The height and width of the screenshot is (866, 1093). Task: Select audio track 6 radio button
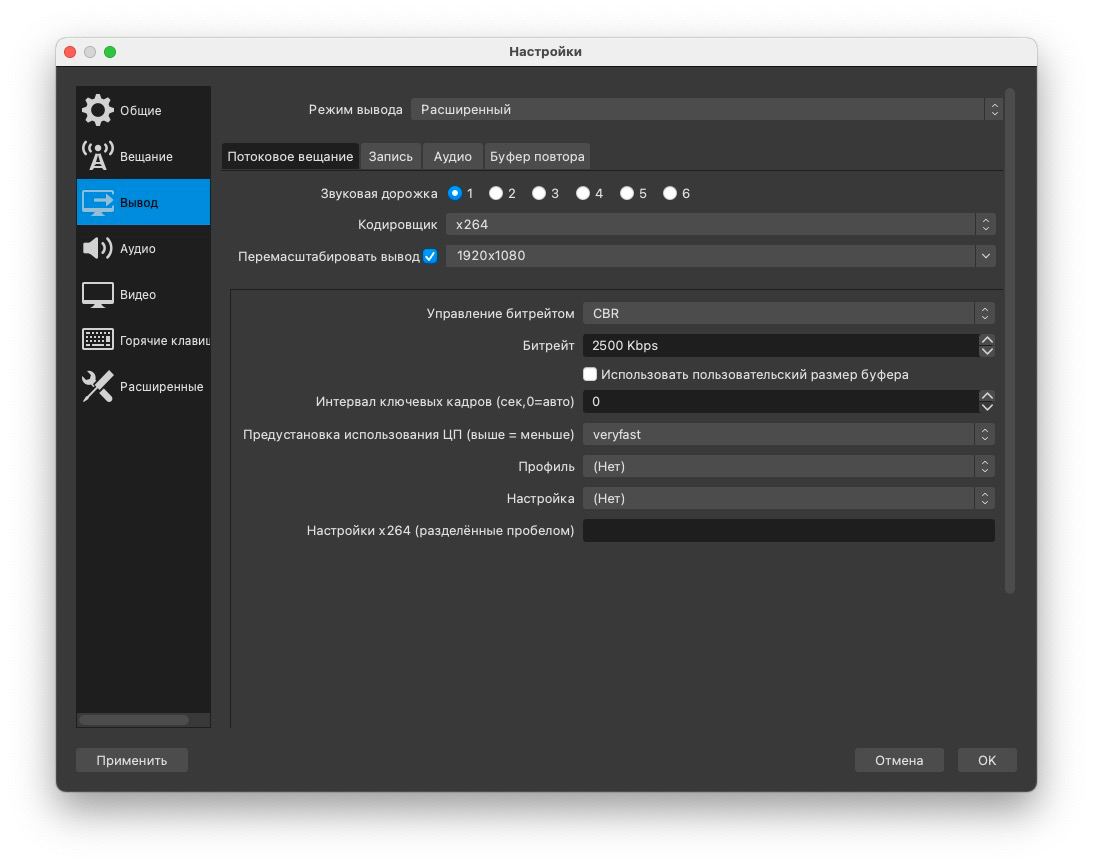670,193
